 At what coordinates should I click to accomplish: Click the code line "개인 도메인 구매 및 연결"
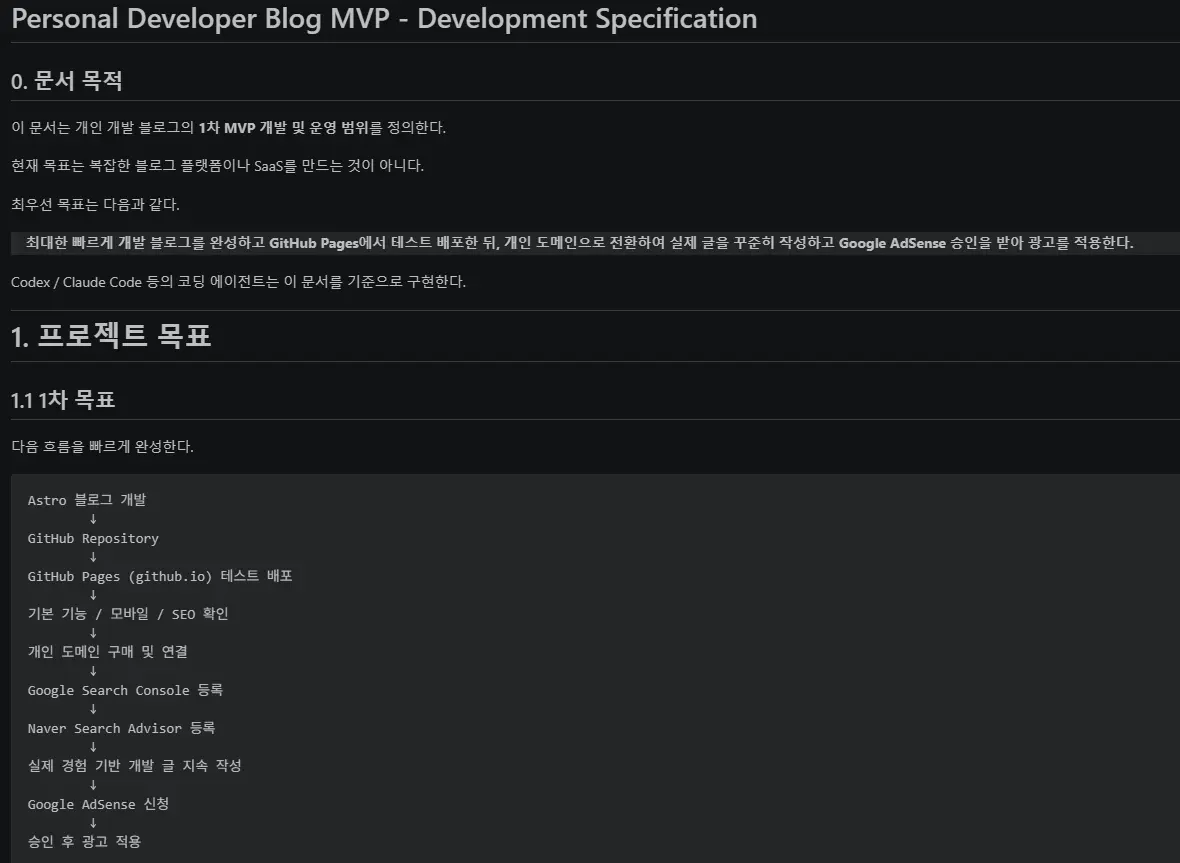pos(108,652)
